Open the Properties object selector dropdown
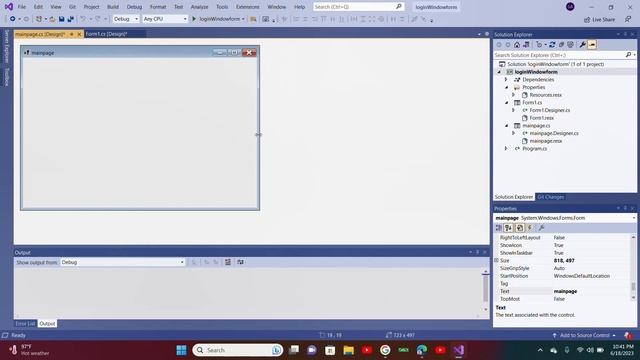 [565, 218]
